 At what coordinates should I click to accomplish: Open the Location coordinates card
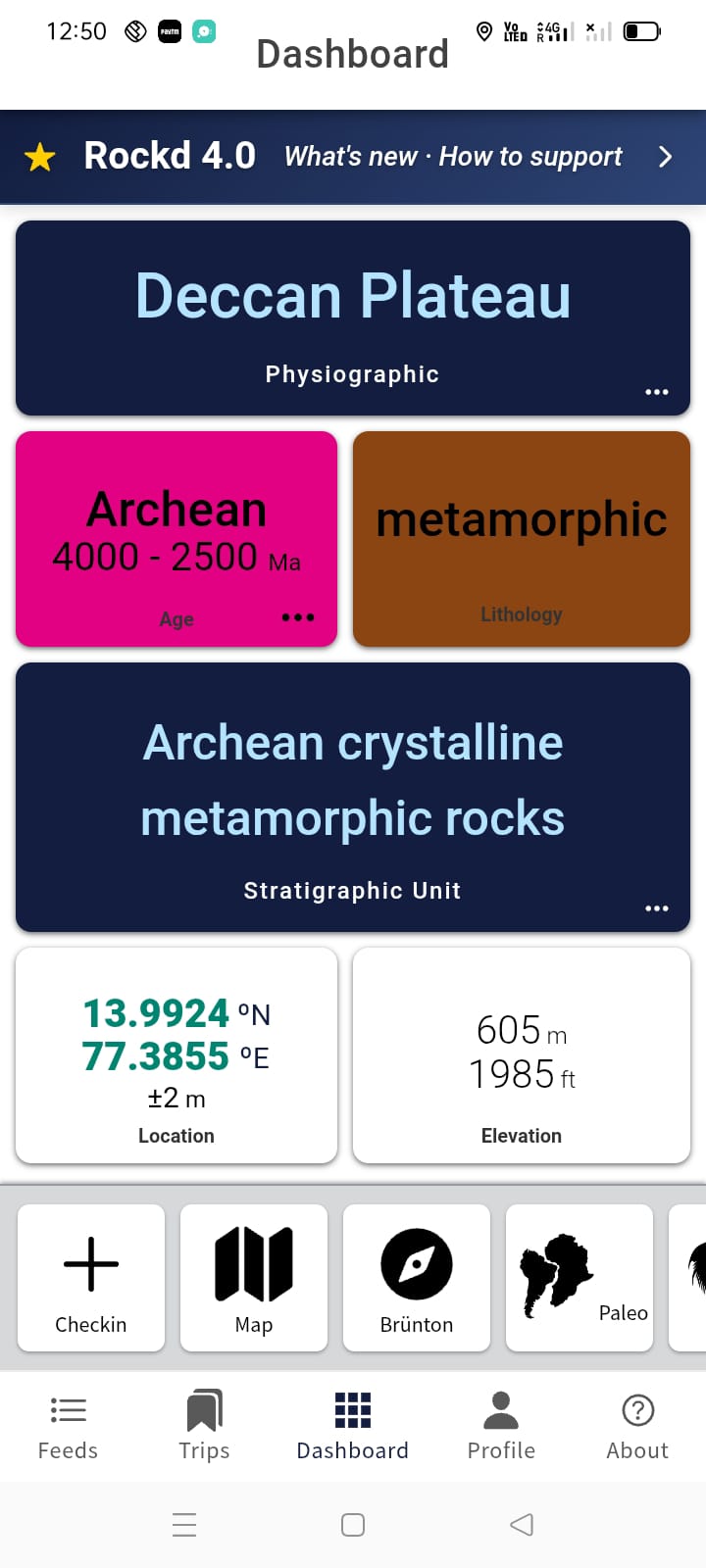pyautogui.click(x=176, y=1054)
